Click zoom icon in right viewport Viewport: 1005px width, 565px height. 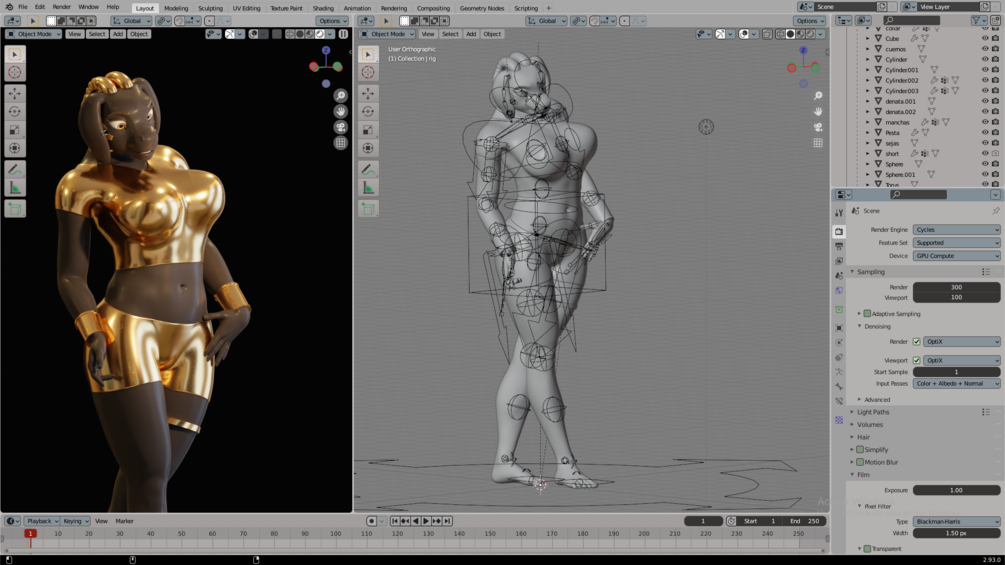(818, 95)
